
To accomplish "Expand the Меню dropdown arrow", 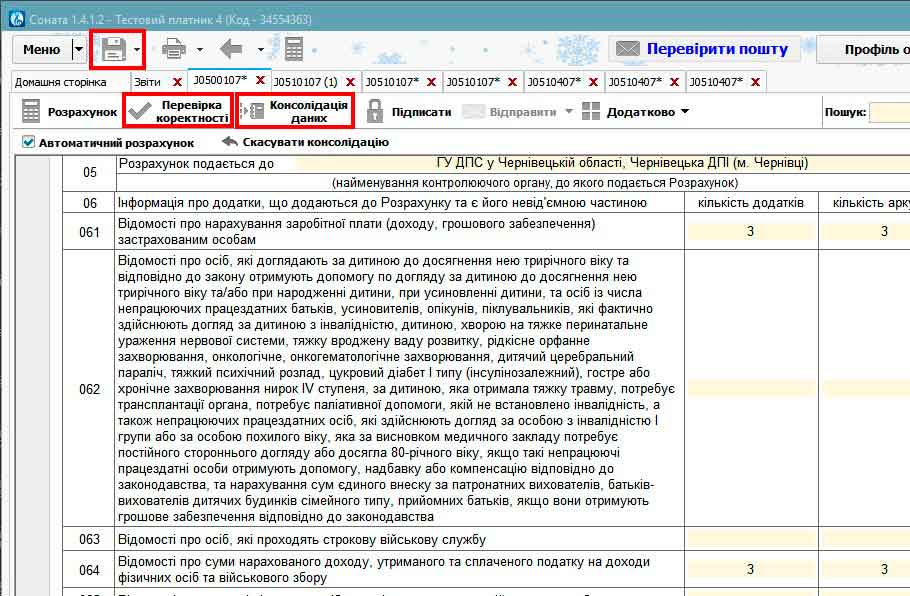I will pyautogui.click(x=79, y=49).
